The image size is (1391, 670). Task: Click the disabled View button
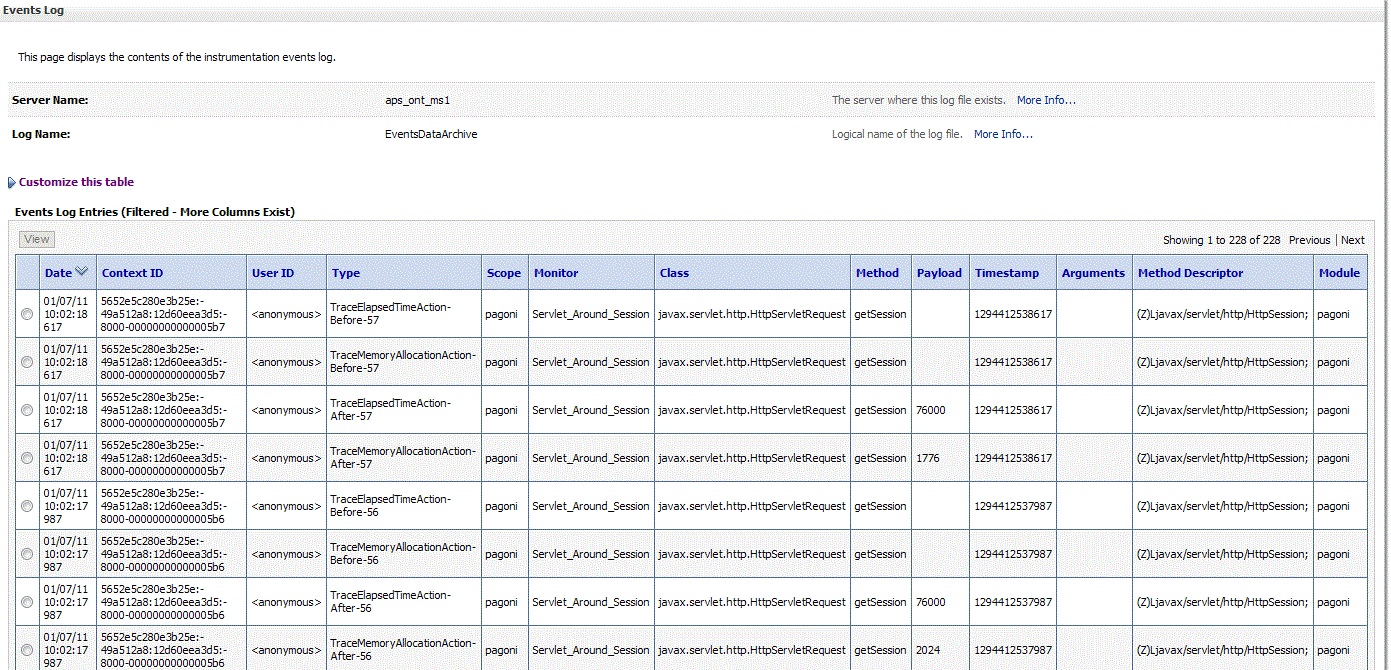click(37, 239)
